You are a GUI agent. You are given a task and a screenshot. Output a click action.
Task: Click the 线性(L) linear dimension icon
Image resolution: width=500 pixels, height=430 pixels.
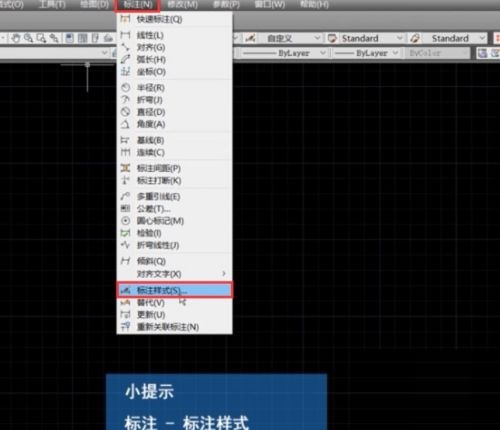pyautogui.click(x=125, y=35)
